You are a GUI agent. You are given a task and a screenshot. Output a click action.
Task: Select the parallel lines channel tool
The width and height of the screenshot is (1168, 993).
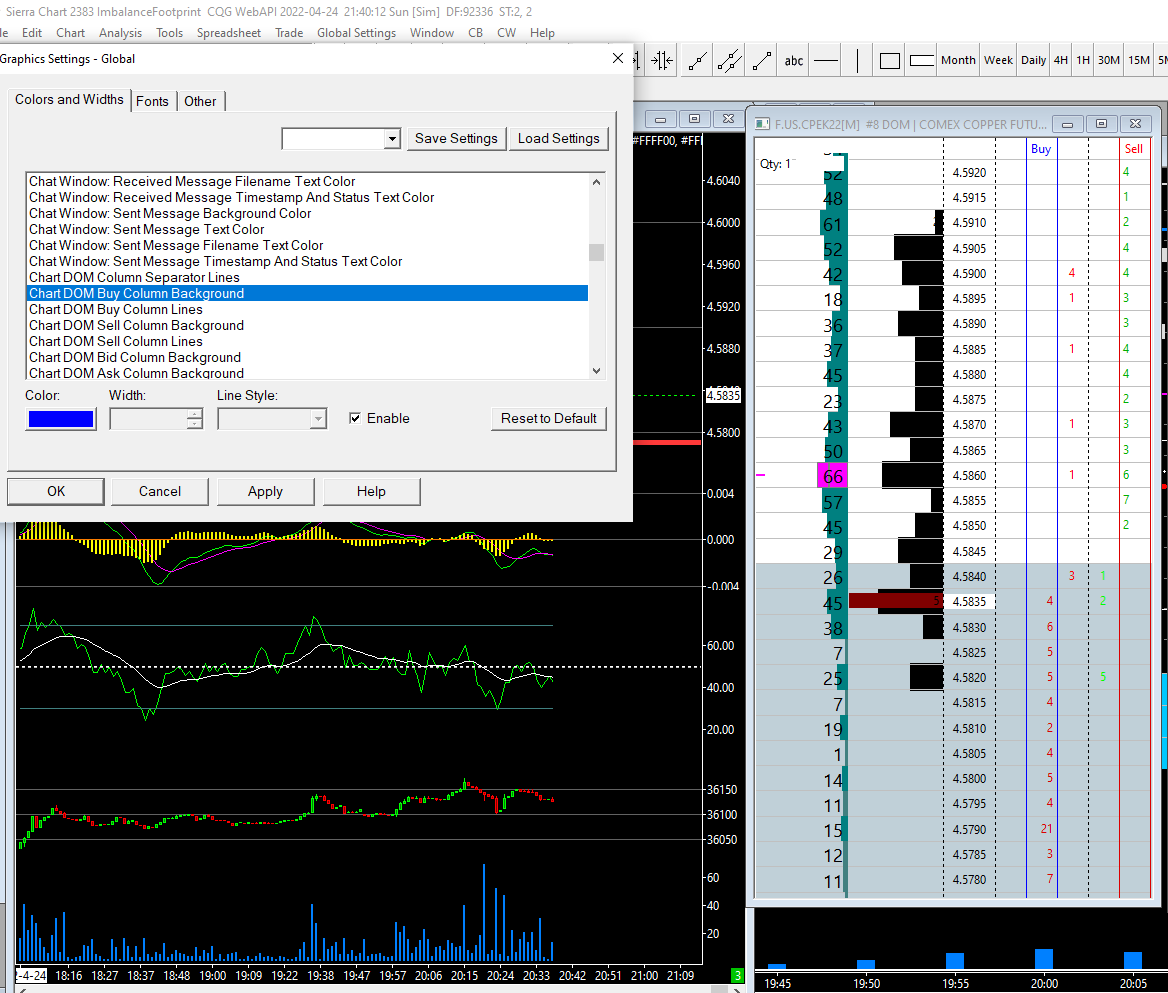729,60
